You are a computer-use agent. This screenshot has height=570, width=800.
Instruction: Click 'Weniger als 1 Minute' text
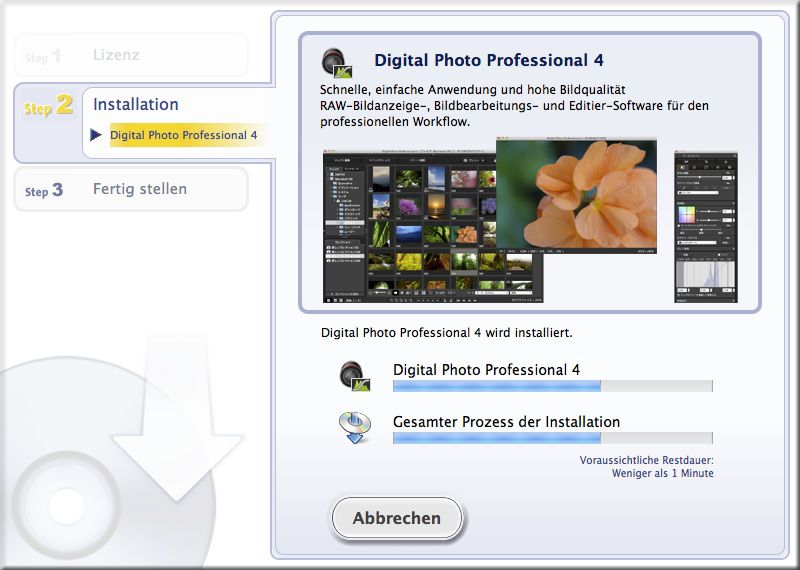click(663, 473)
